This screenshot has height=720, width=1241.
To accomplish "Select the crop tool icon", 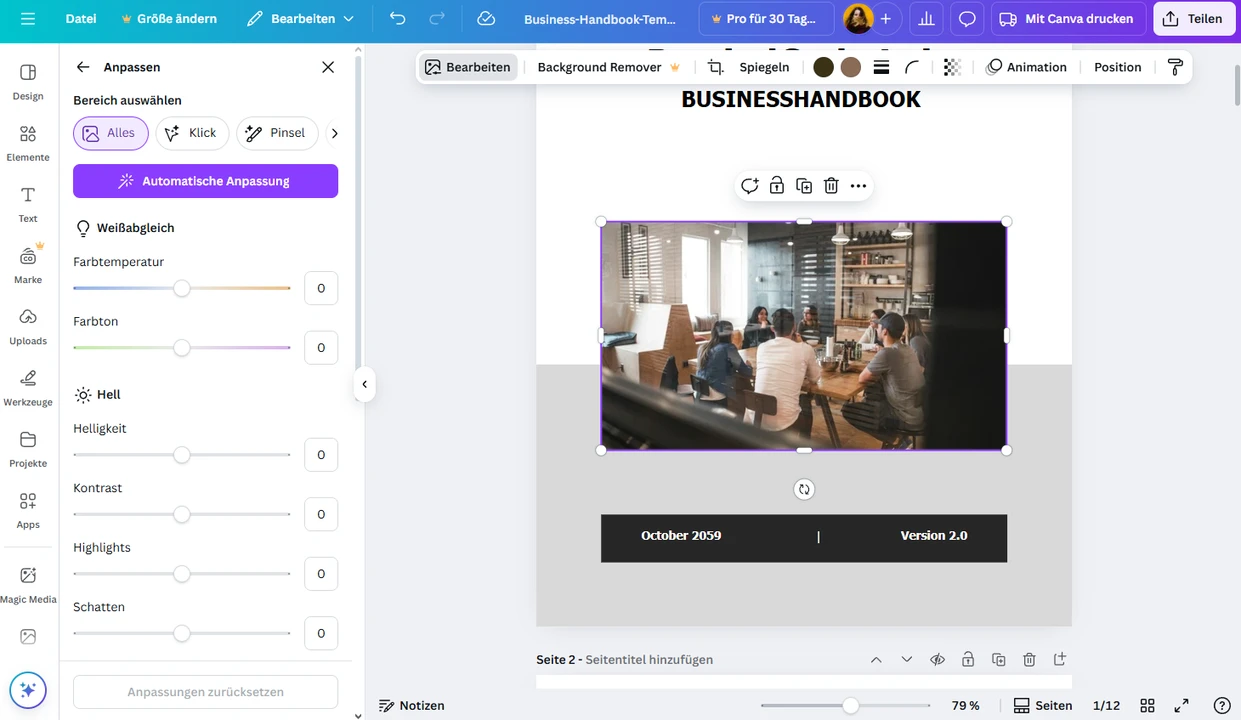I will [715, 67].
